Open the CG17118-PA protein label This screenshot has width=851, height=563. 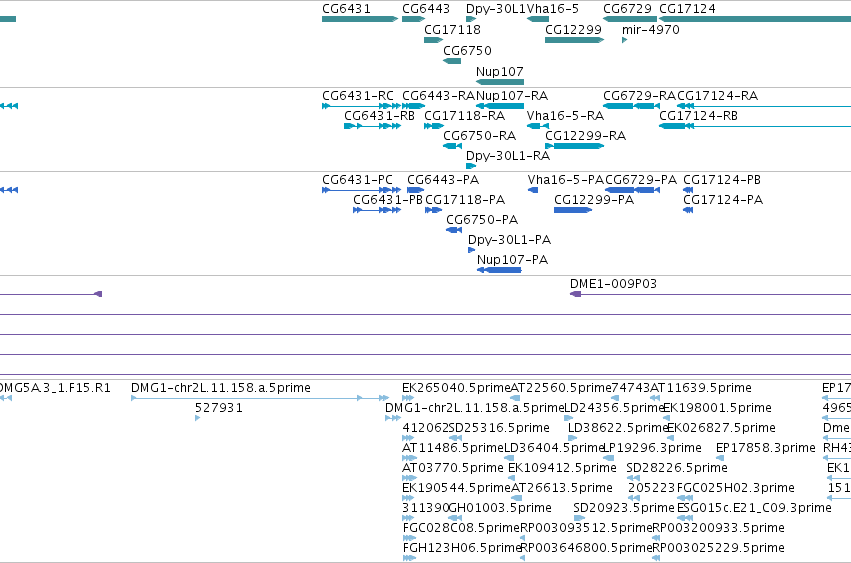coord(465,200)
